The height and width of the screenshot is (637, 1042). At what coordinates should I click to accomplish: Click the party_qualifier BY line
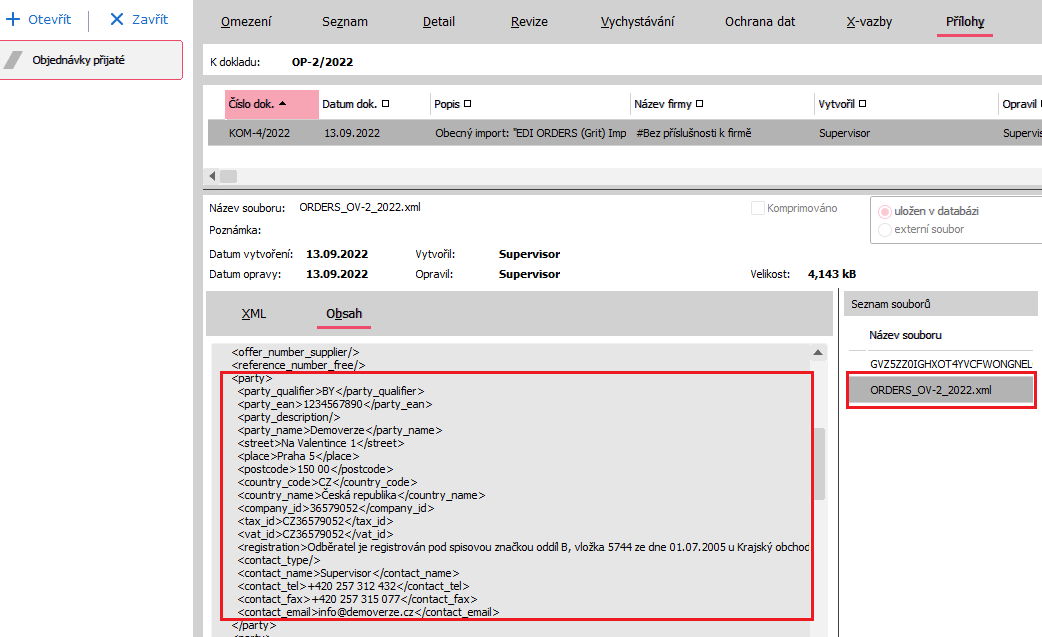point(330,391)
